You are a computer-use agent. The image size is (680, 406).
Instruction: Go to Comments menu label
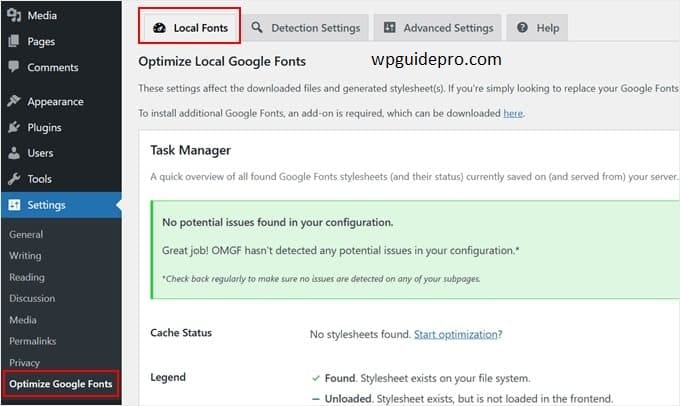click(53, 67)
